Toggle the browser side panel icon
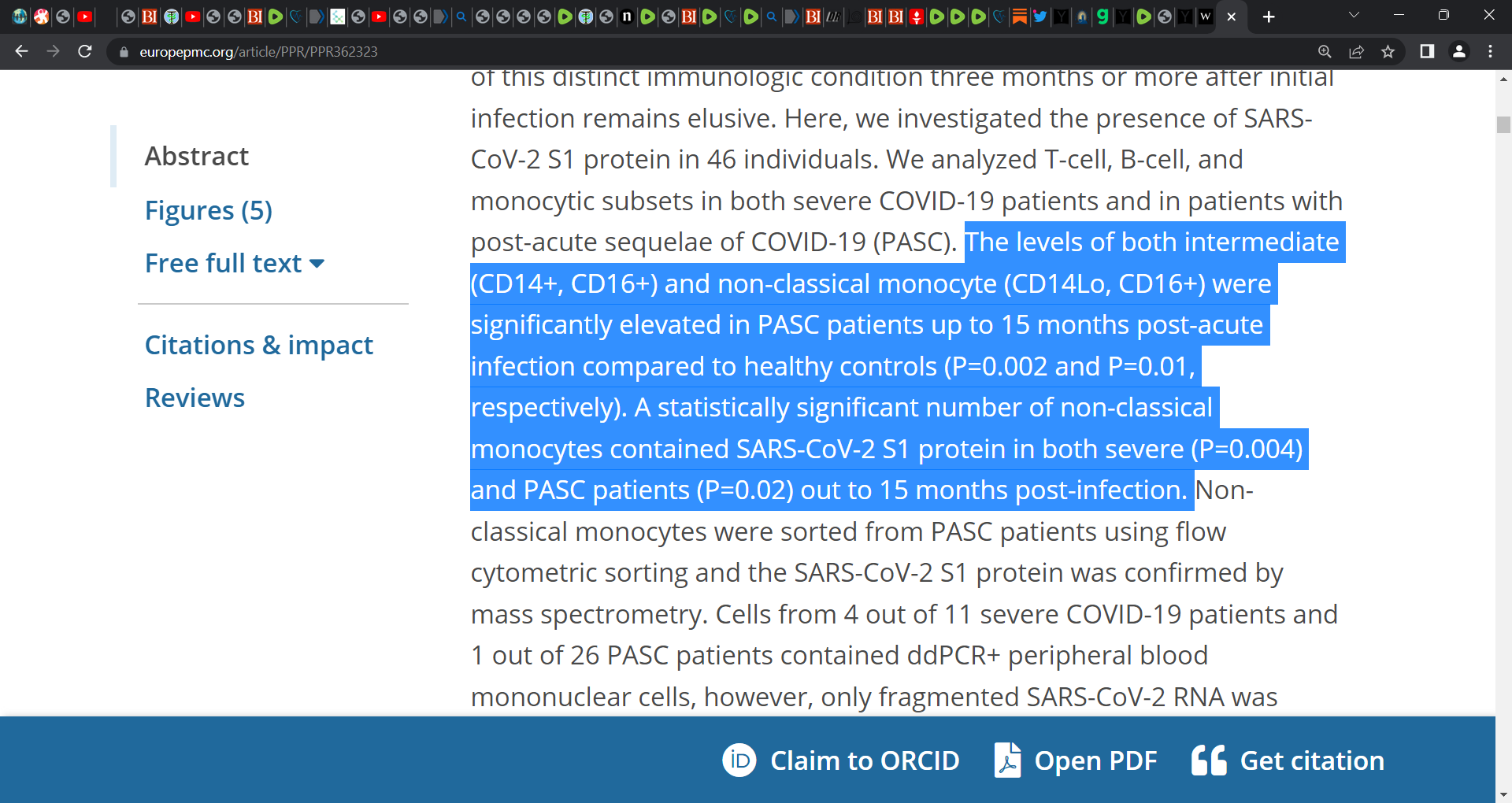The width and height of the screenshot is (1512, 803). click(x=1427, y=52)
